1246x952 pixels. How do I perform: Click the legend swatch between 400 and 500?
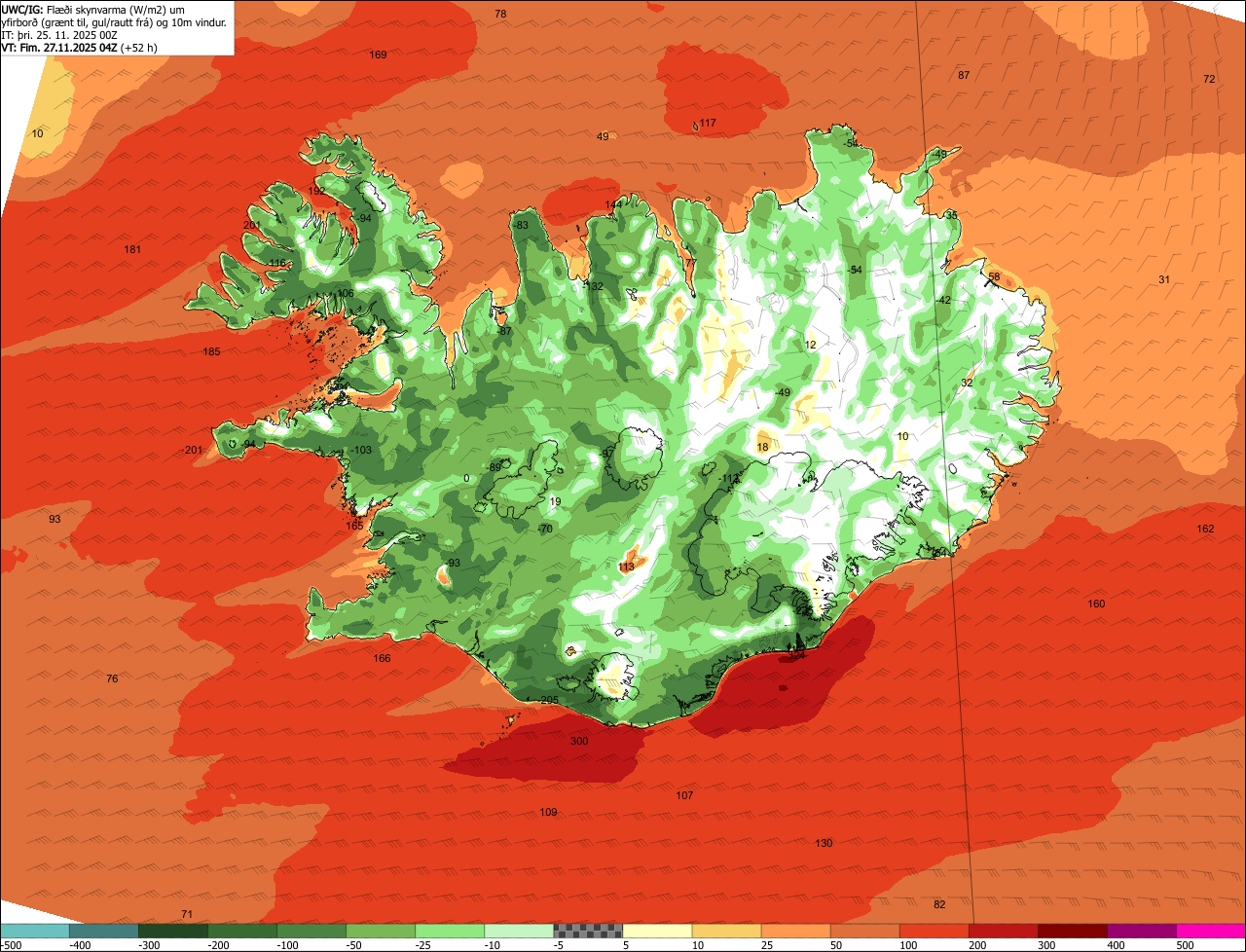point(1141,930)
